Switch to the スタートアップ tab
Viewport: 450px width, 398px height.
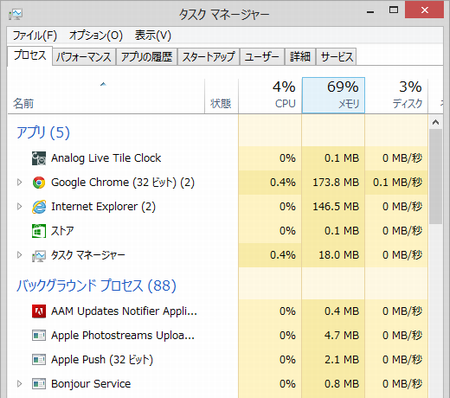coord(209,57)
